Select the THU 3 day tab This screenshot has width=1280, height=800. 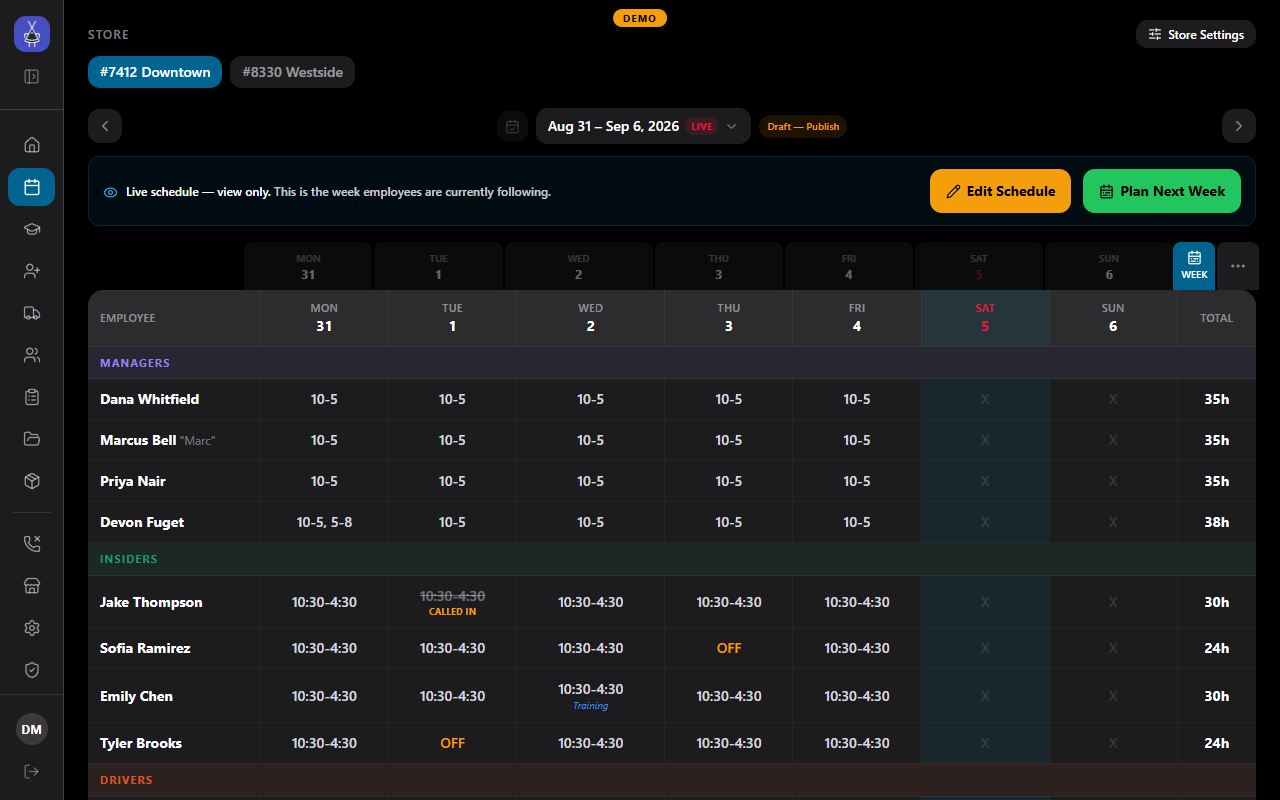click(x=719, y=266)
